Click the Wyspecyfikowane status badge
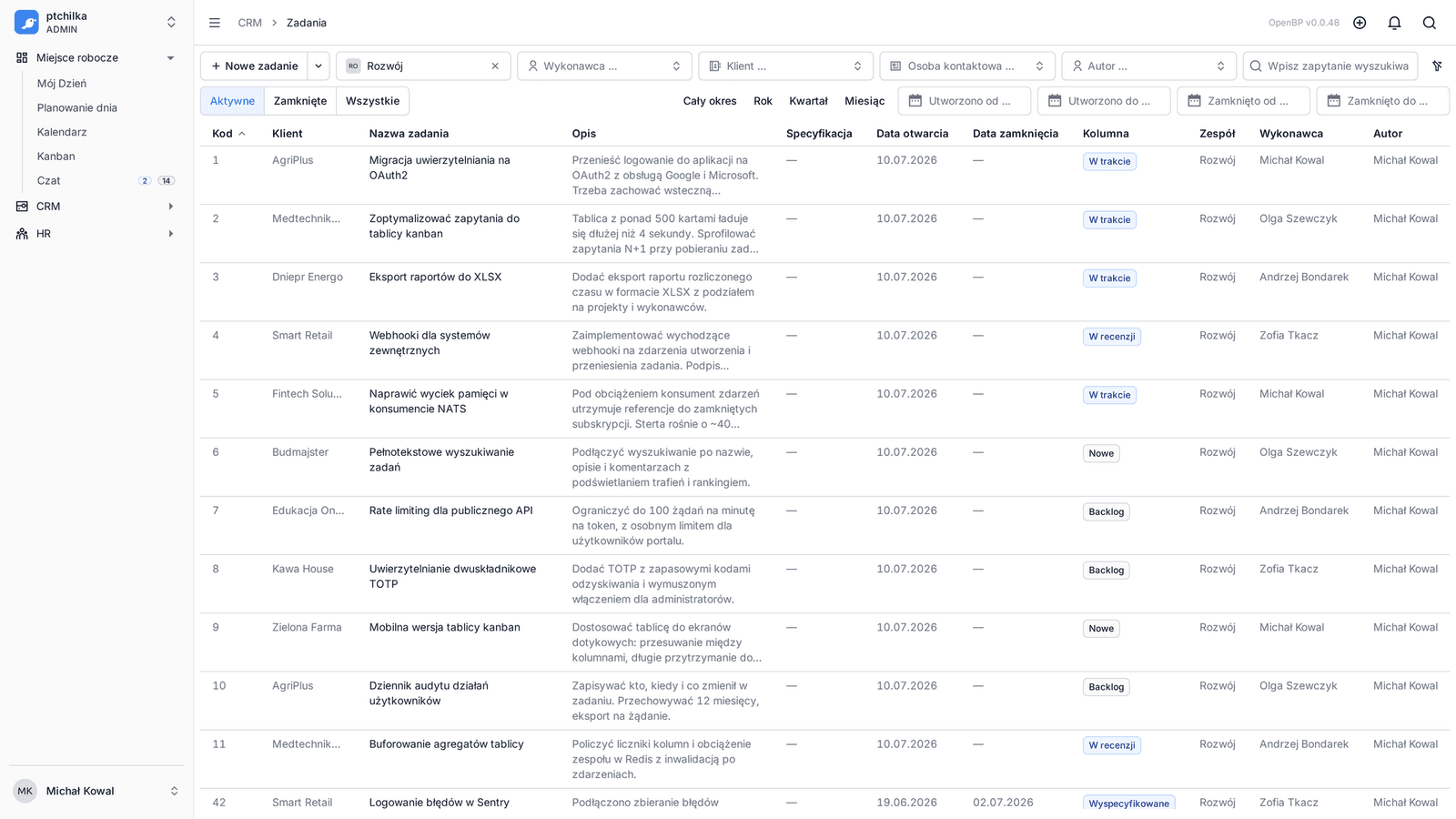The height and width of the screenshot is (819, 1456). click(1129, 804)
